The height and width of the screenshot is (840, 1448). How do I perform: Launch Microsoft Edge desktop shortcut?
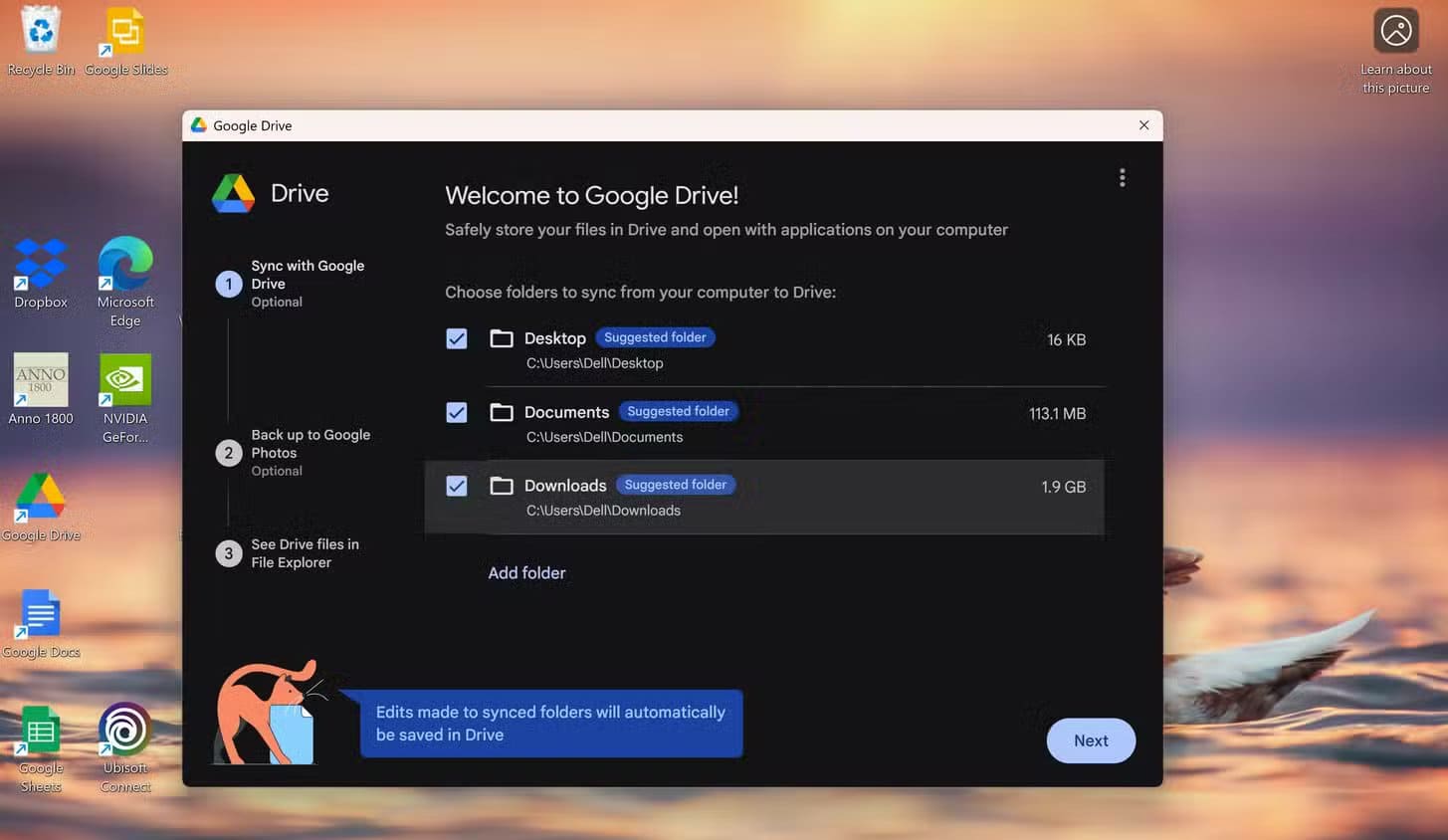[125, 266]
